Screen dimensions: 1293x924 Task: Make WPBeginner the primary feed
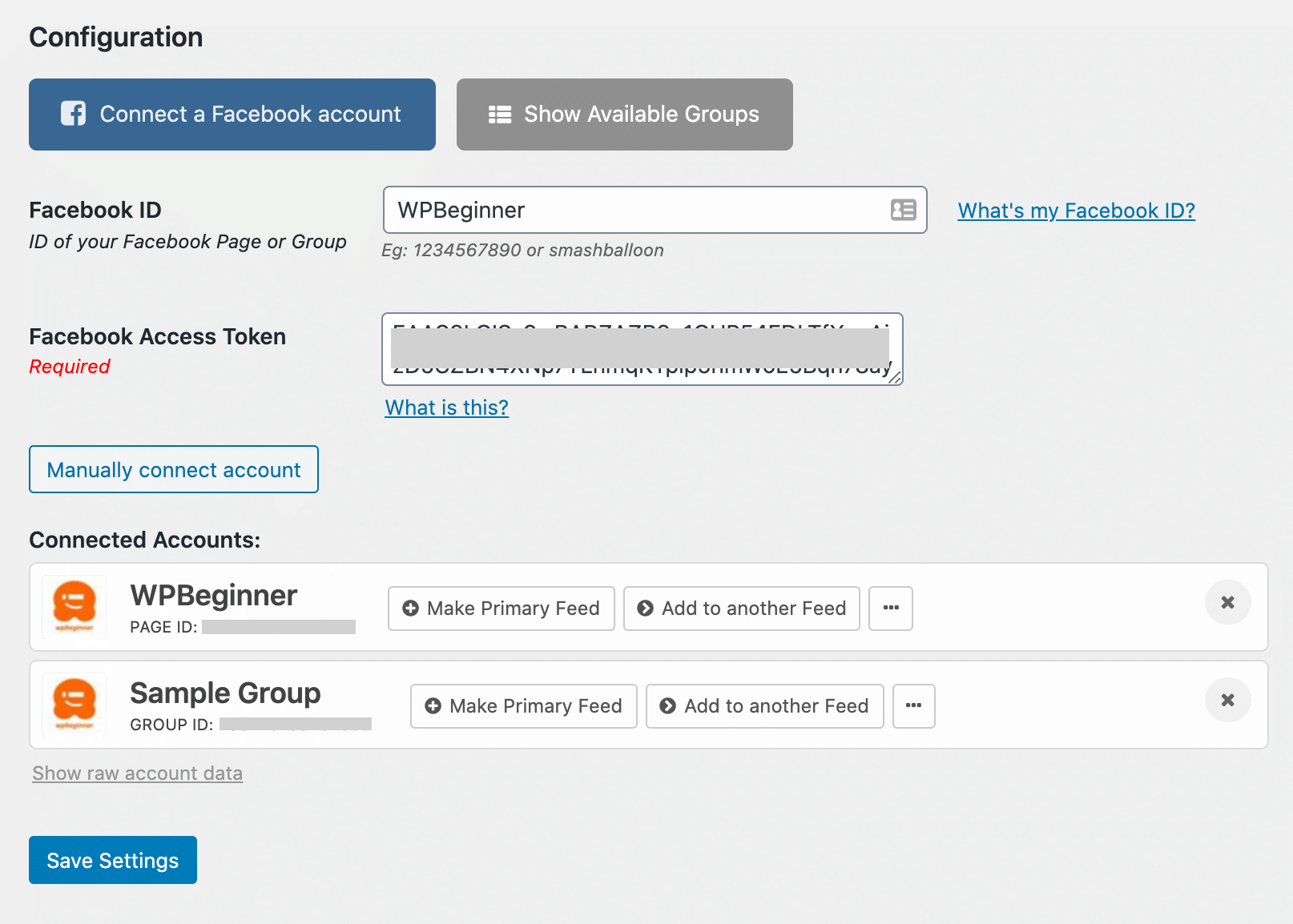tap(501, 609)
